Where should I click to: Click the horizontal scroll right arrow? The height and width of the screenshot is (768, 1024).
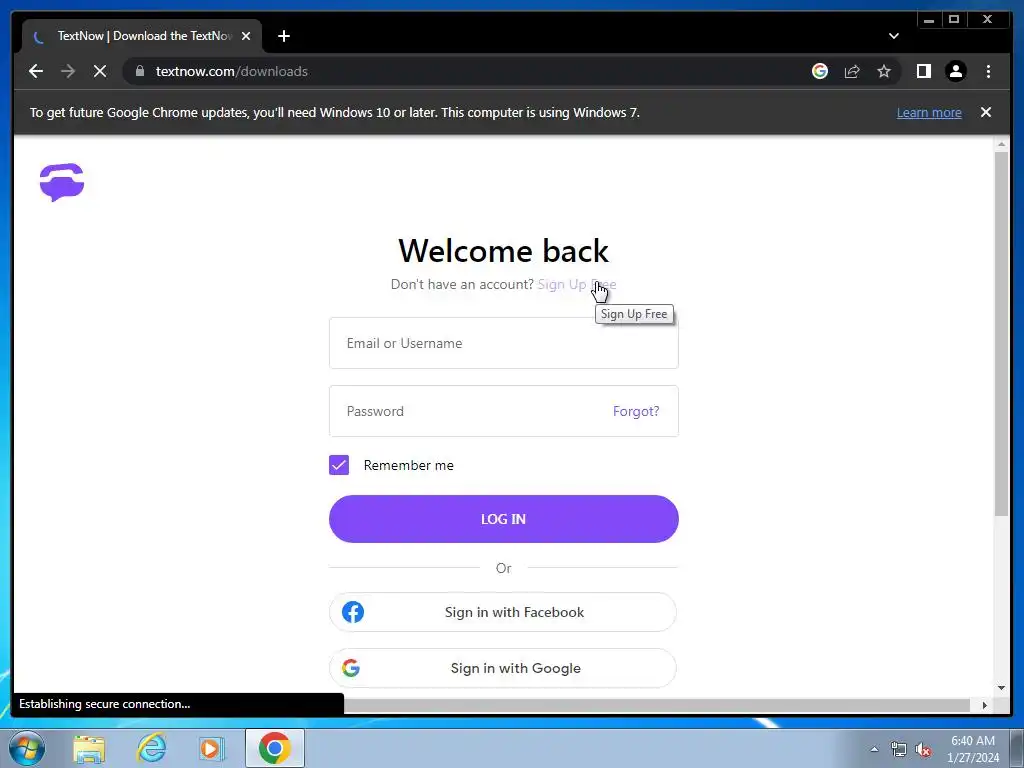985,705
